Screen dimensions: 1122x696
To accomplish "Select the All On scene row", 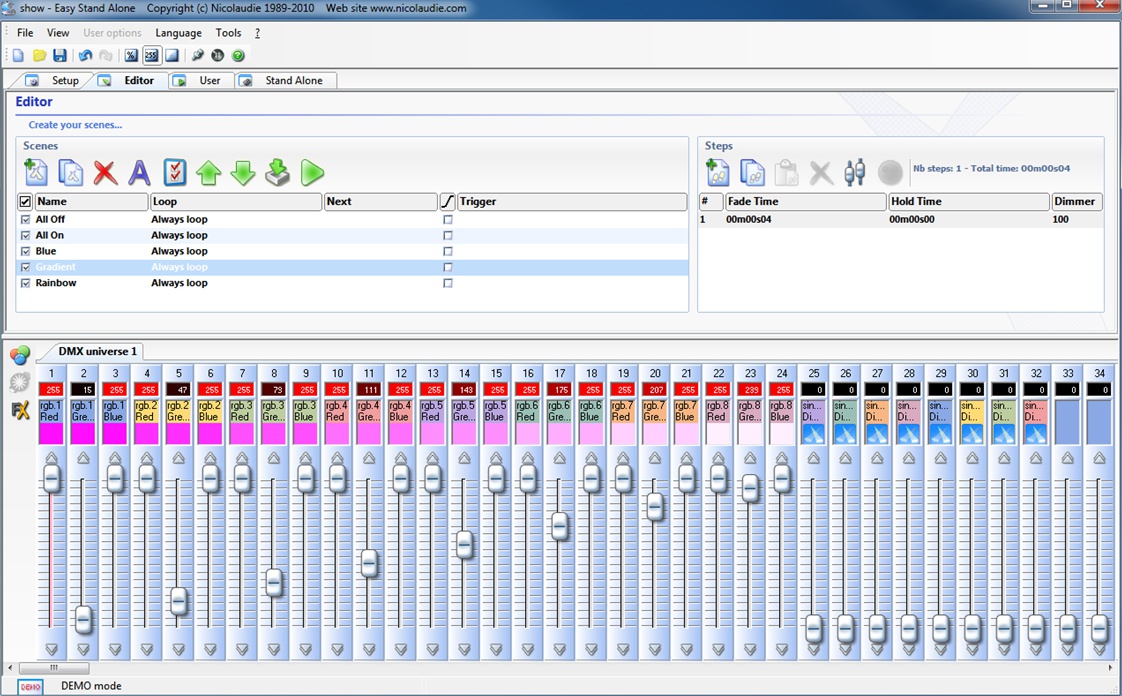I will (50, 235).
